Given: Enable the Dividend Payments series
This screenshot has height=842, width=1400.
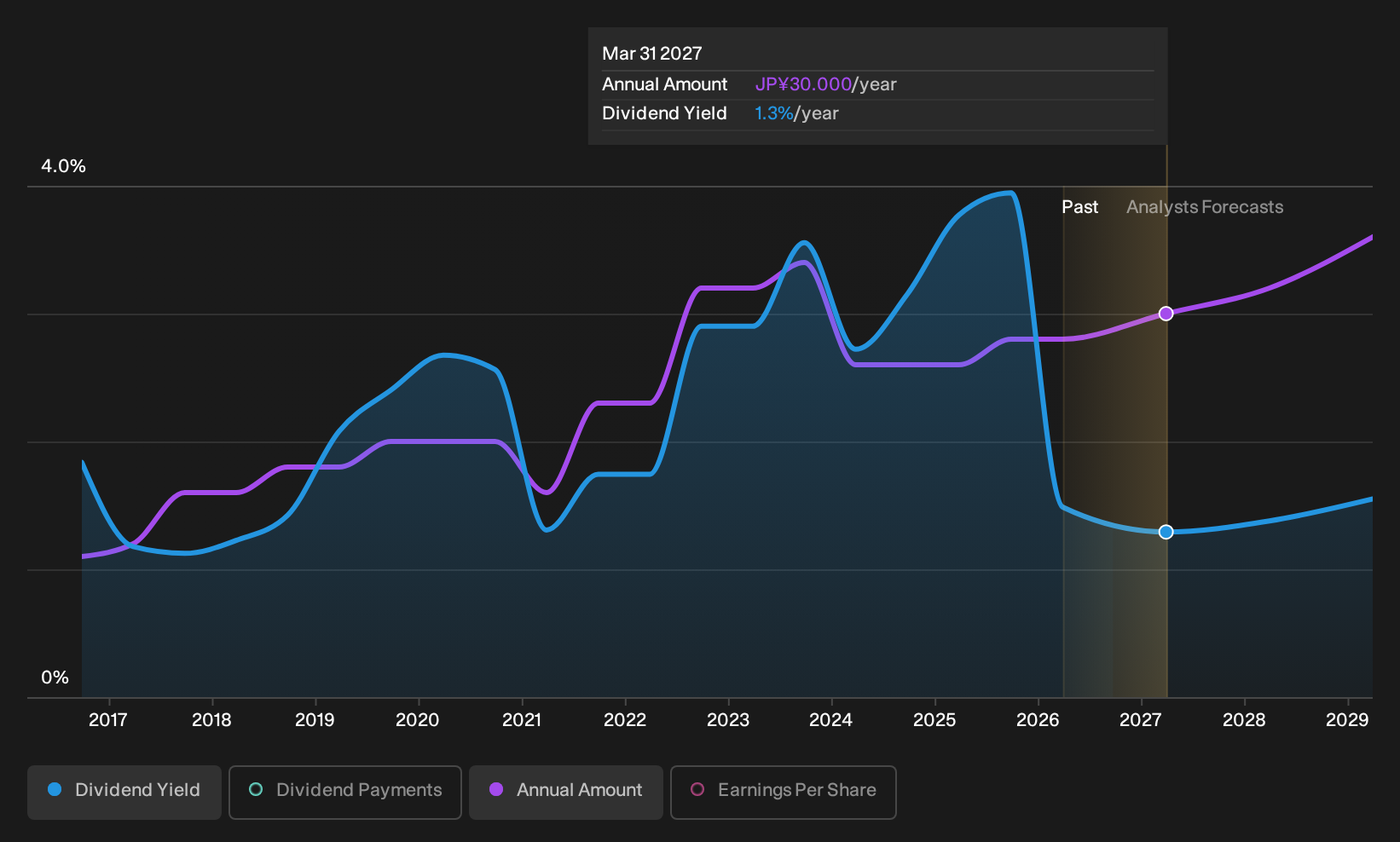Looking at the screenshot, I should tap(345, 792).
